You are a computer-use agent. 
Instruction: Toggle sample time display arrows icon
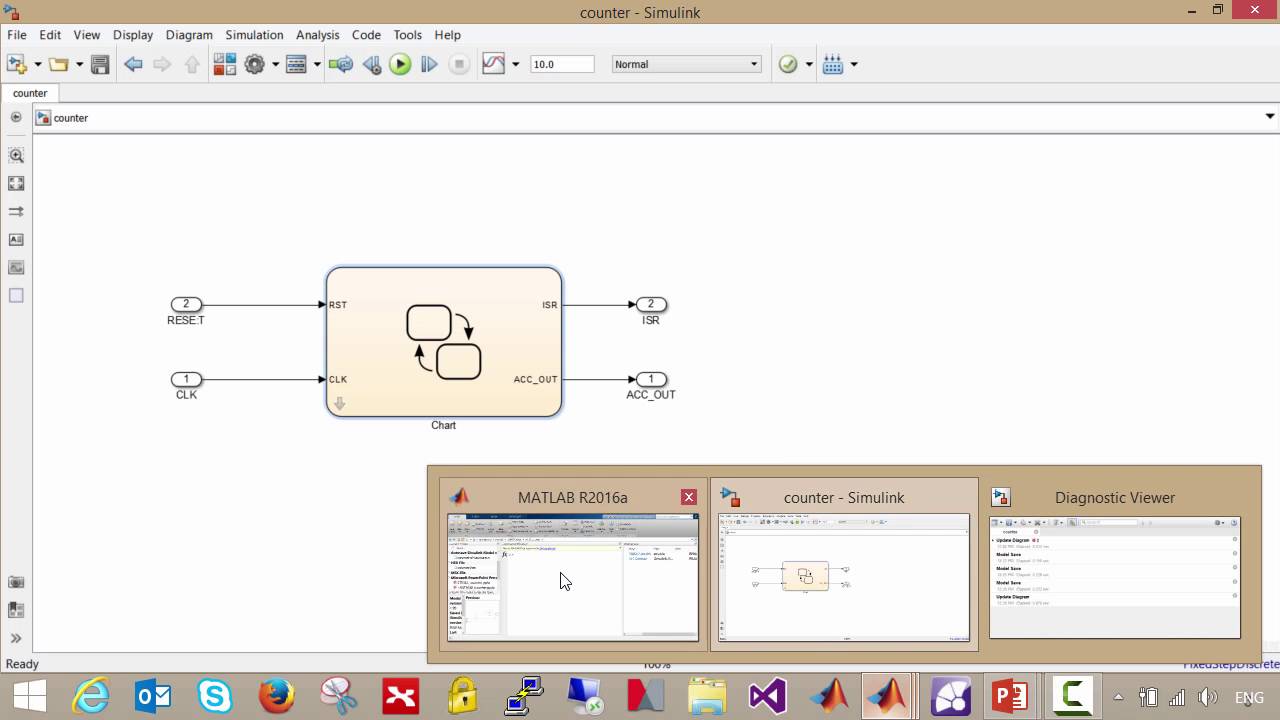click(x=16, y=211)
